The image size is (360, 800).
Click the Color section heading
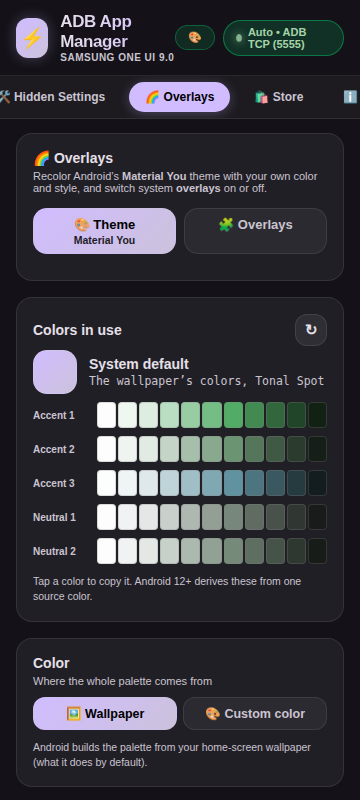coord(51,663)
